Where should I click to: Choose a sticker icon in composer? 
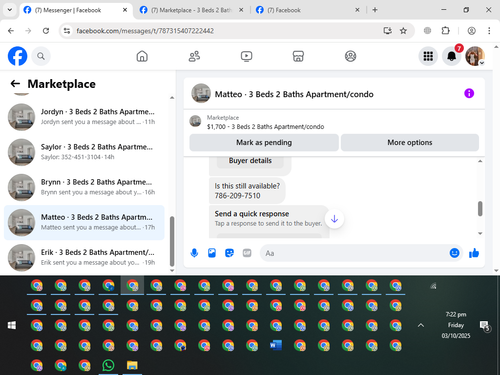229,253
